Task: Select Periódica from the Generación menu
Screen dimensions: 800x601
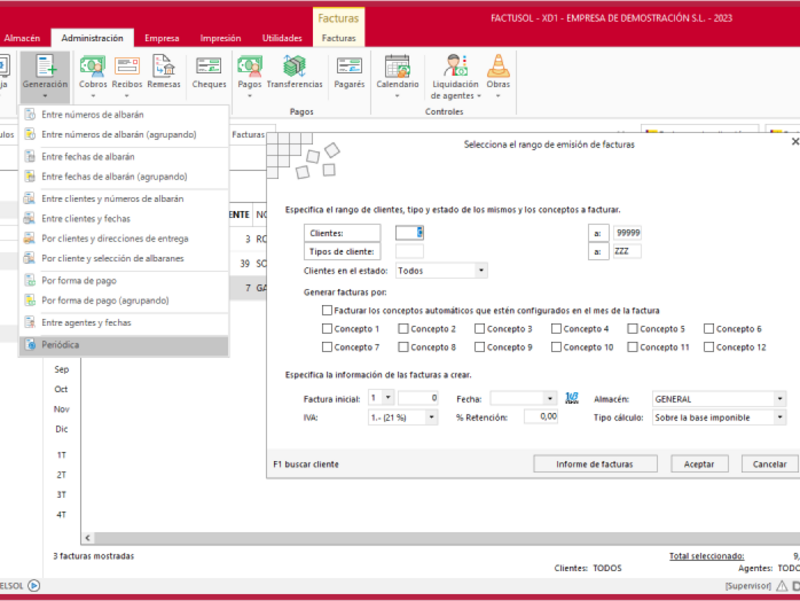Action: [x=60, y=345]
